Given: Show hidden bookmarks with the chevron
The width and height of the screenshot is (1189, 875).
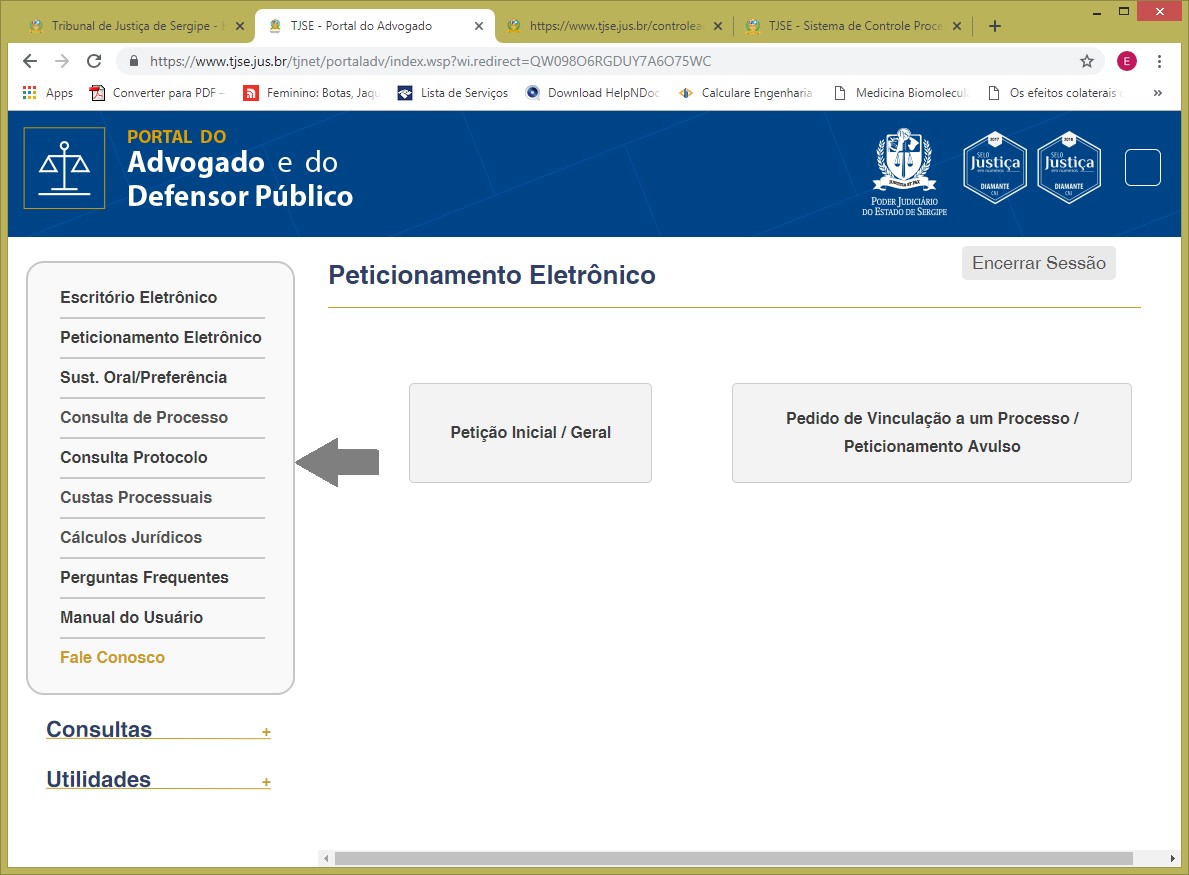Looking at the screenshot, I should (x=1158, y=93).
